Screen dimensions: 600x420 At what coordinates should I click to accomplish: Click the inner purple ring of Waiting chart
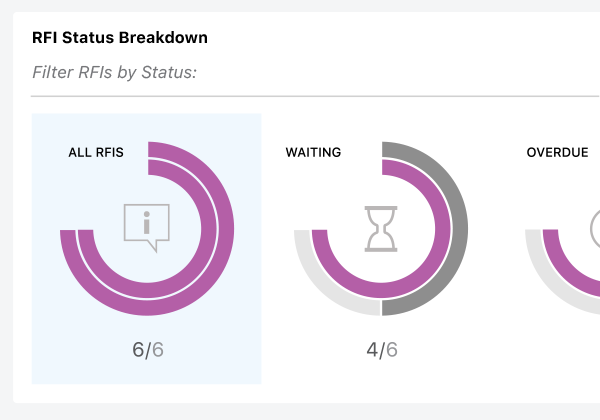point(443,230)
